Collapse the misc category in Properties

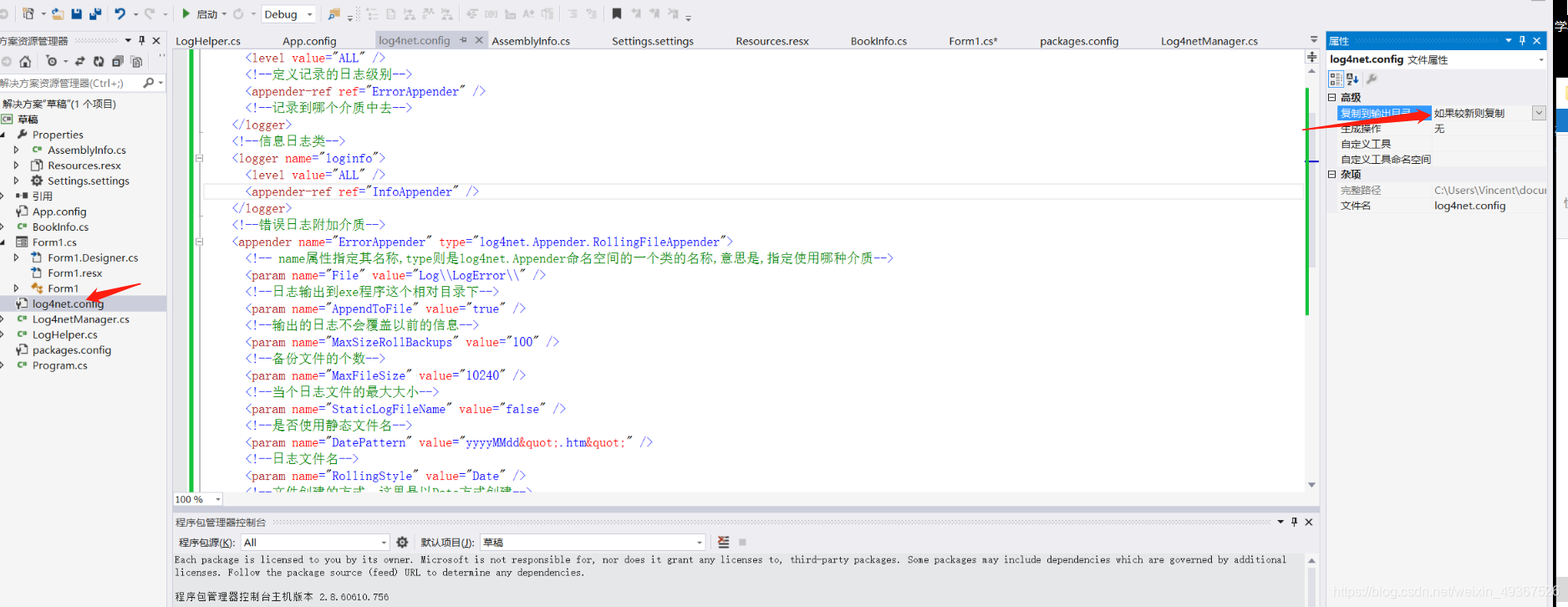(1332, 174)
